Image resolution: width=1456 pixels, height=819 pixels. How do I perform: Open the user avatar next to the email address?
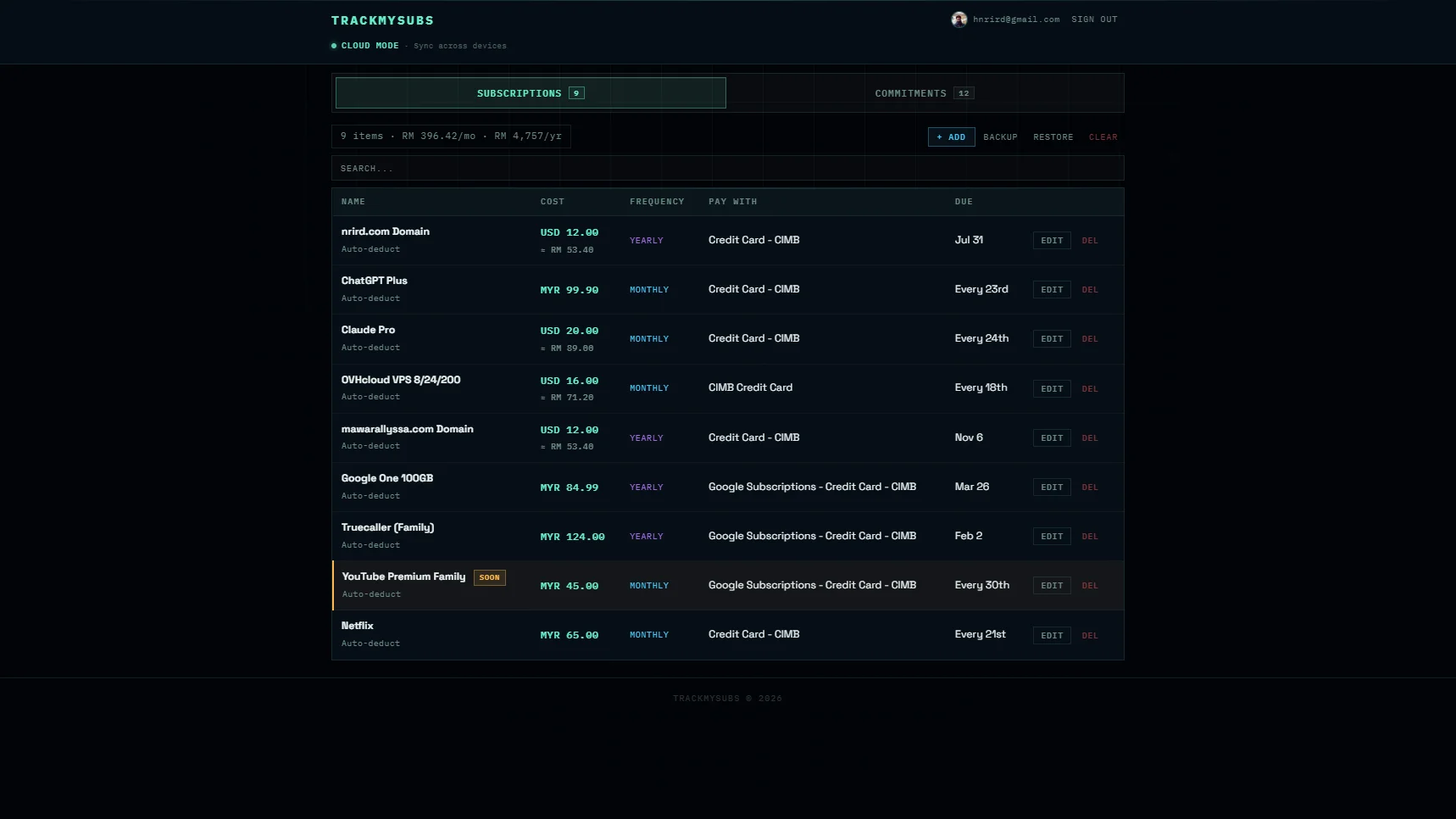(x=959, y=19)
